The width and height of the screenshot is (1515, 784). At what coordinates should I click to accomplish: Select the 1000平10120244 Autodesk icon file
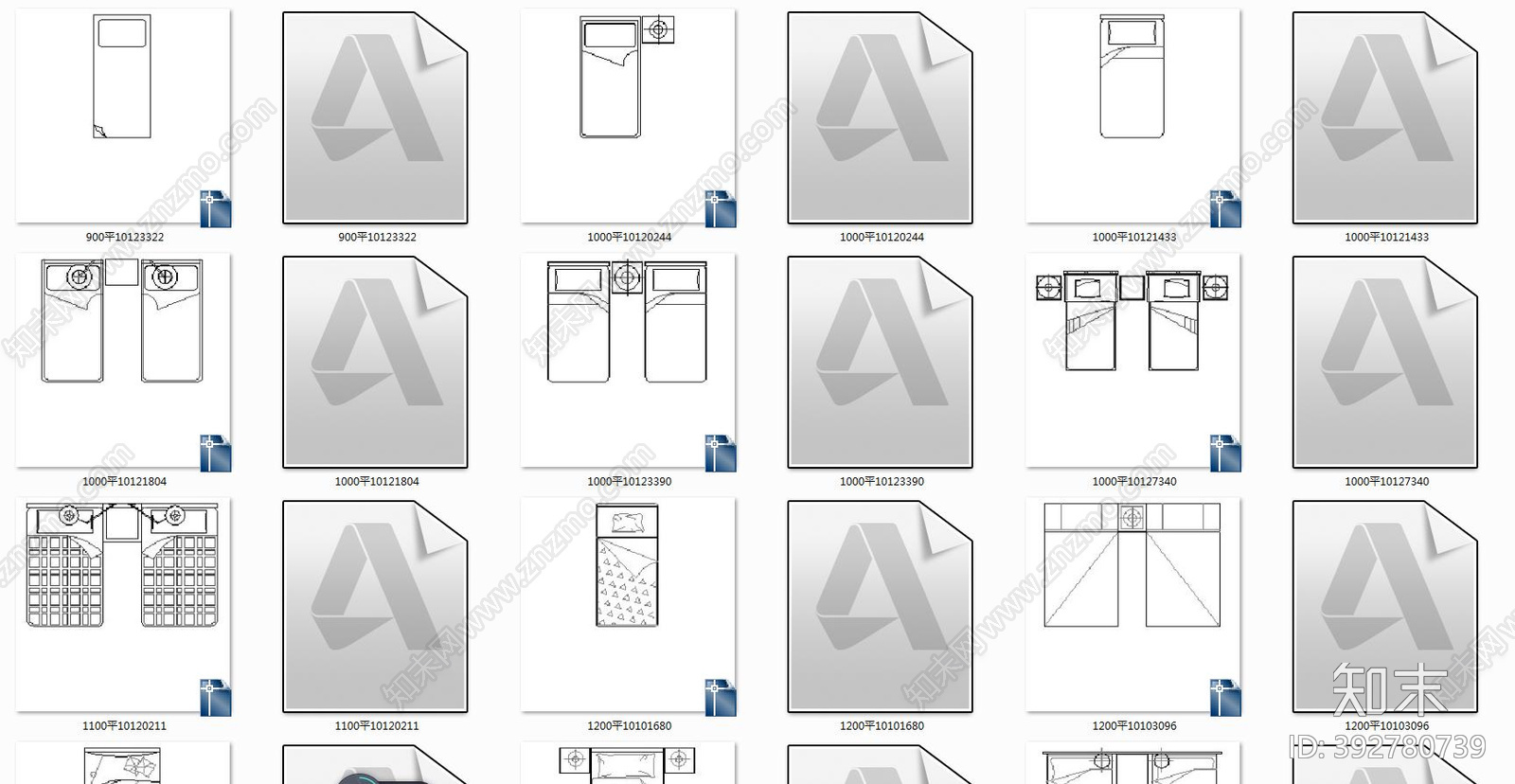[881, 117]
